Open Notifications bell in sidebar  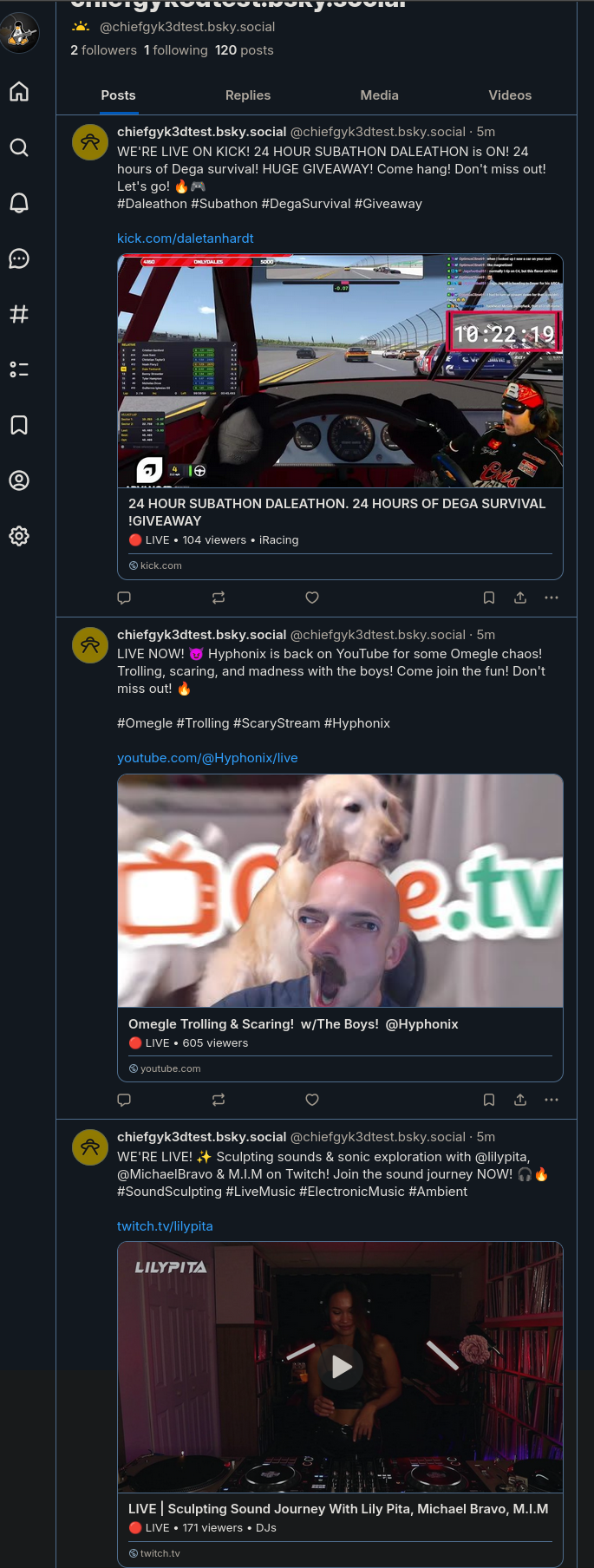point(19,203)
